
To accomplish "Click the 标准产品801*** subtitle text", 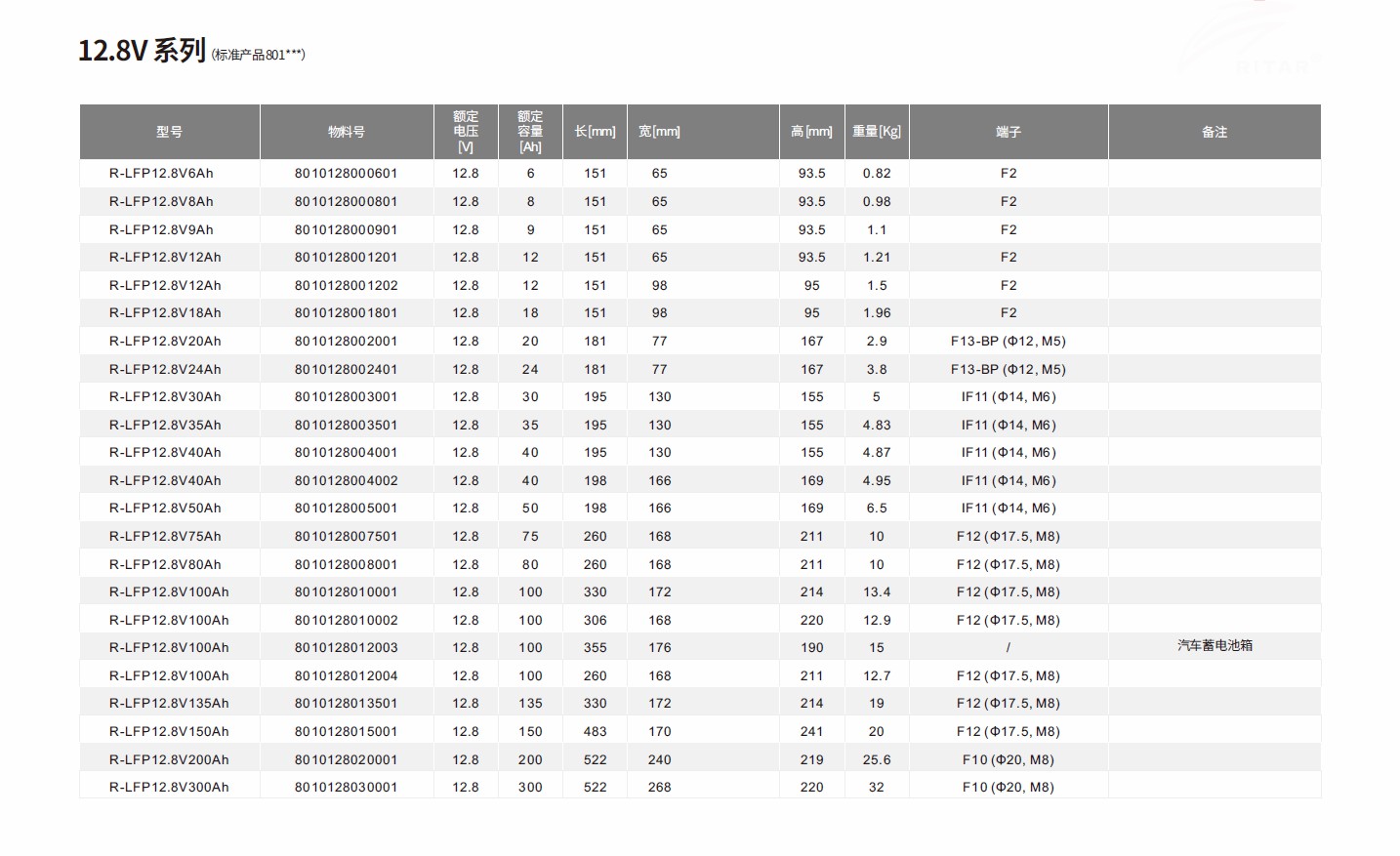I will click(x=259, y=56).
